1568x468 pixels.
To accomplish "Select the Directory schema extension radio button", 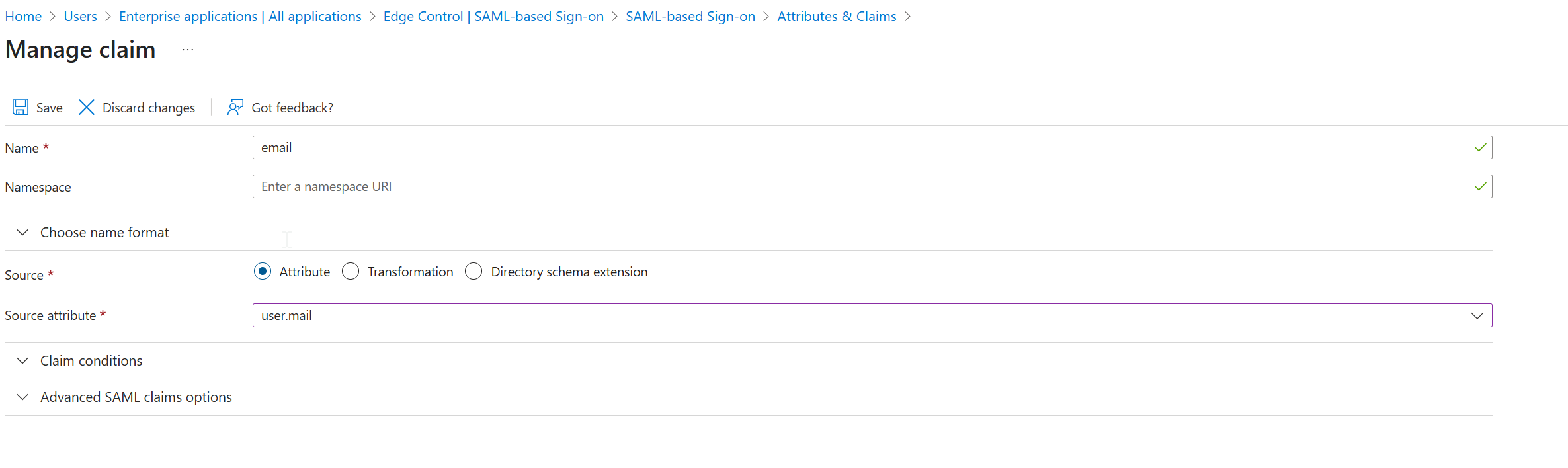I will tap(474, 271).
